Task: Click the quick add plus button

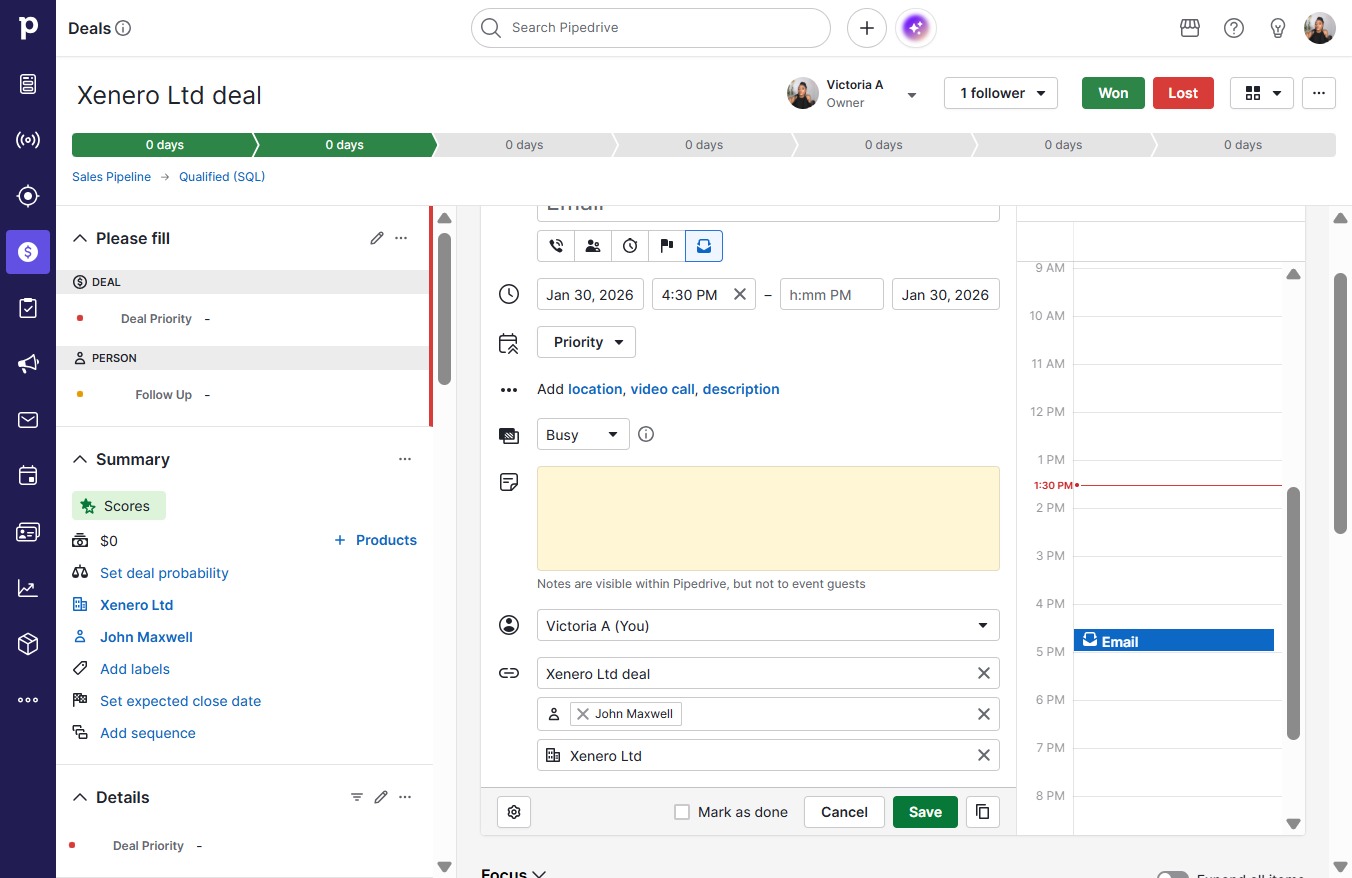Action: (x=867, y=28)
